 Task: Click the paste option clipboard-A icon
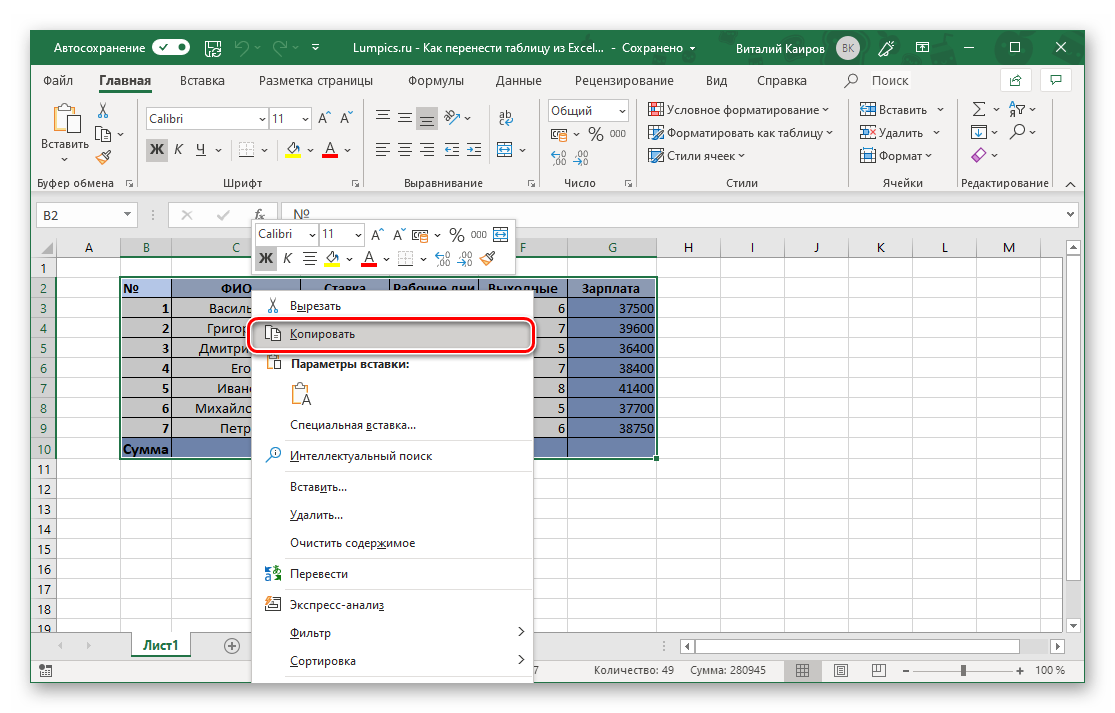tap(301, 394)
